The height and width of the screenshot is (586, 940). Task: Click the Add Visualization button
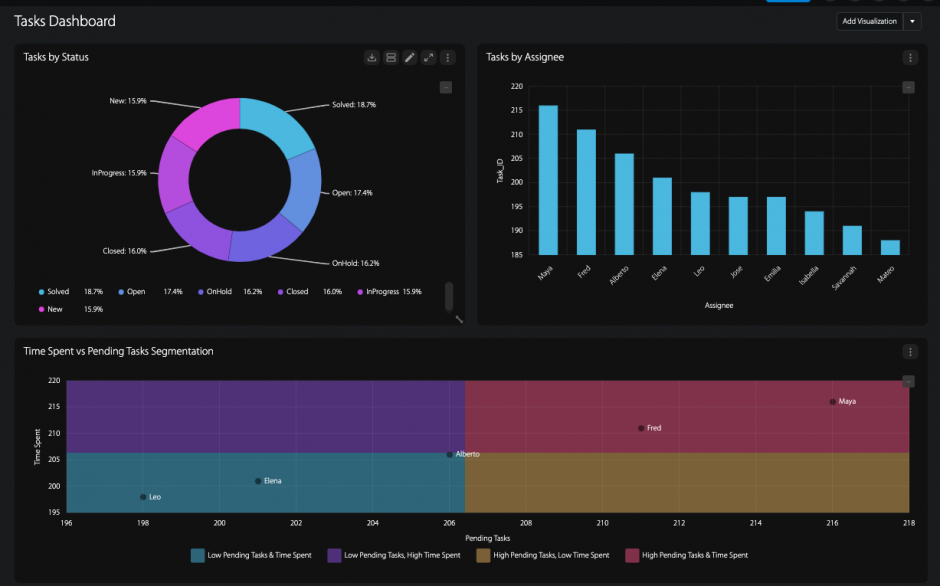point(869,21)
